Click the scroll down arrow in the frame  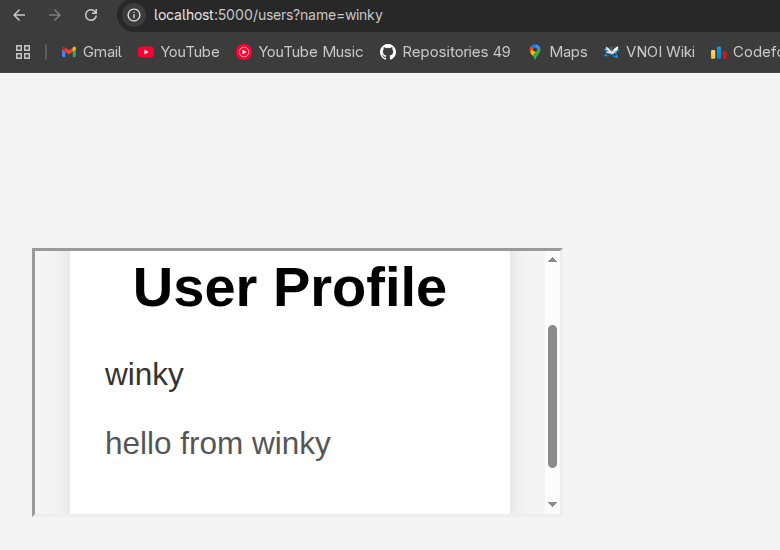[x=552, y=504]
